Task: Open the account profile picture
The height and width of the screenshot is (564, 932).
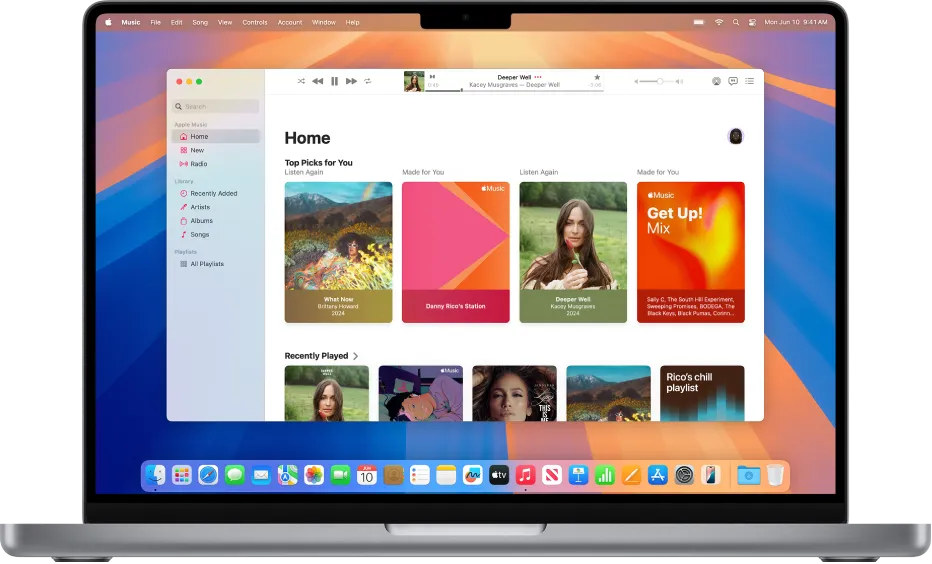Action: pyautogui.click(x=736, y=137)
